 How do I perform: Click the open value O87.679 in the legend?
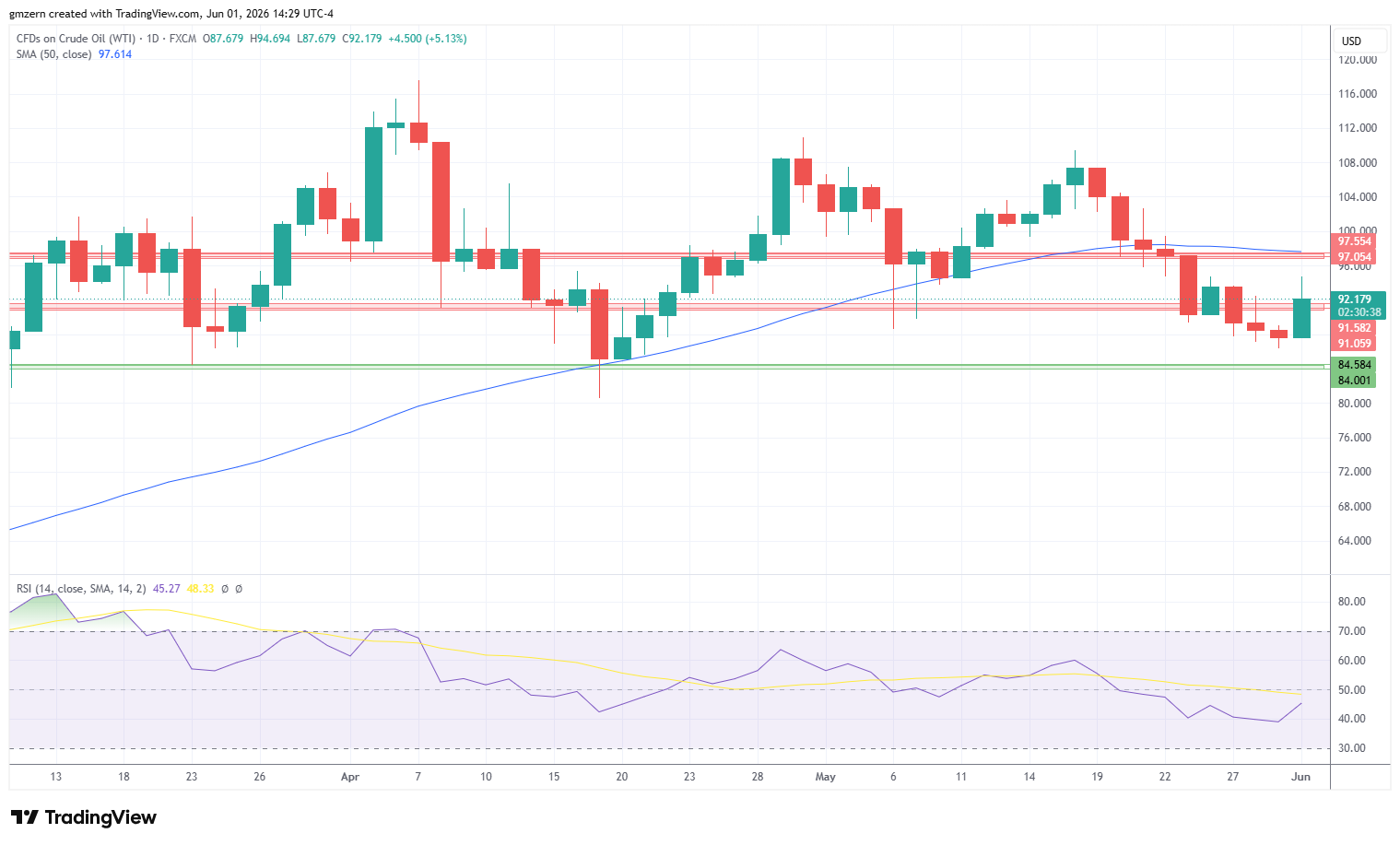(x=223, y=39)
